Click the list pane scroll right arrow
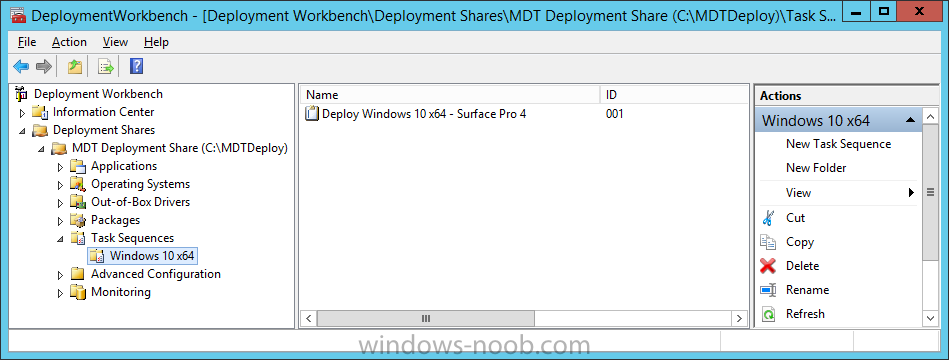949x360 pixels. (x=739, y=318)
